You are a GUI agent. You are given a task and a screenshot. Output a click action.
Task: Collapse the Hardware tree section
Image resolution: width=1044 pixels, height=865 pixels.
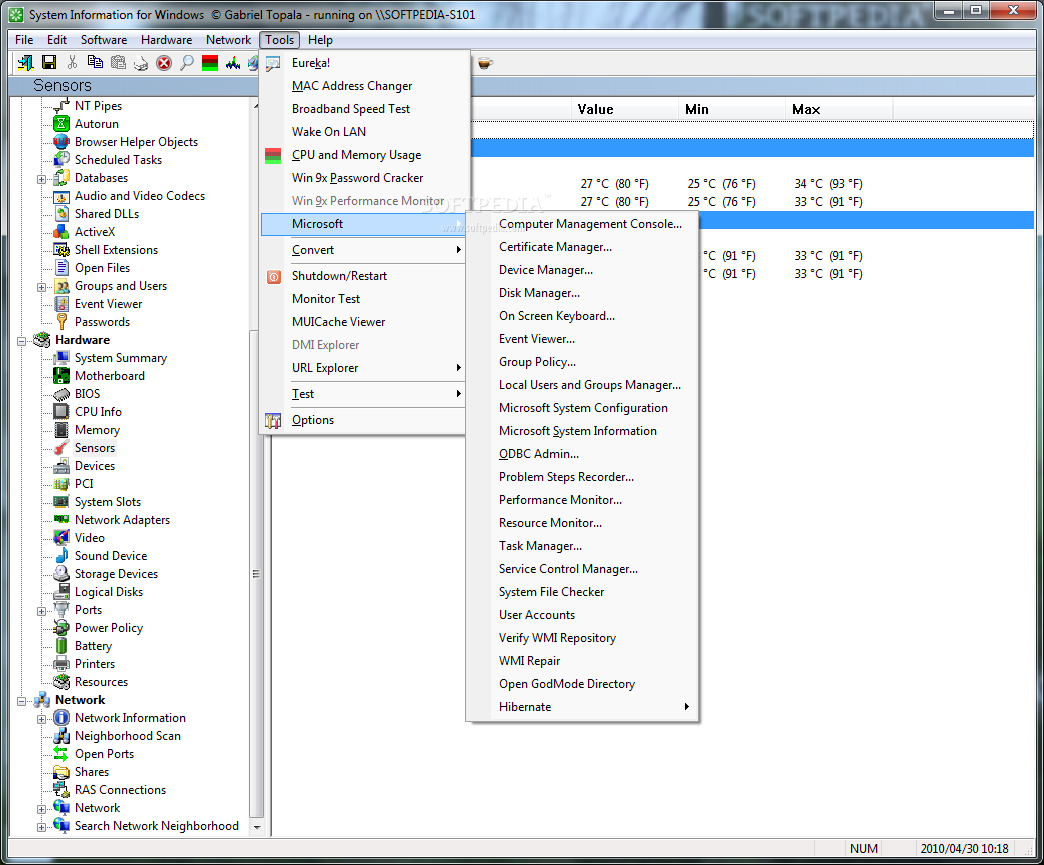pyautogui.click(x=21, y=340)
